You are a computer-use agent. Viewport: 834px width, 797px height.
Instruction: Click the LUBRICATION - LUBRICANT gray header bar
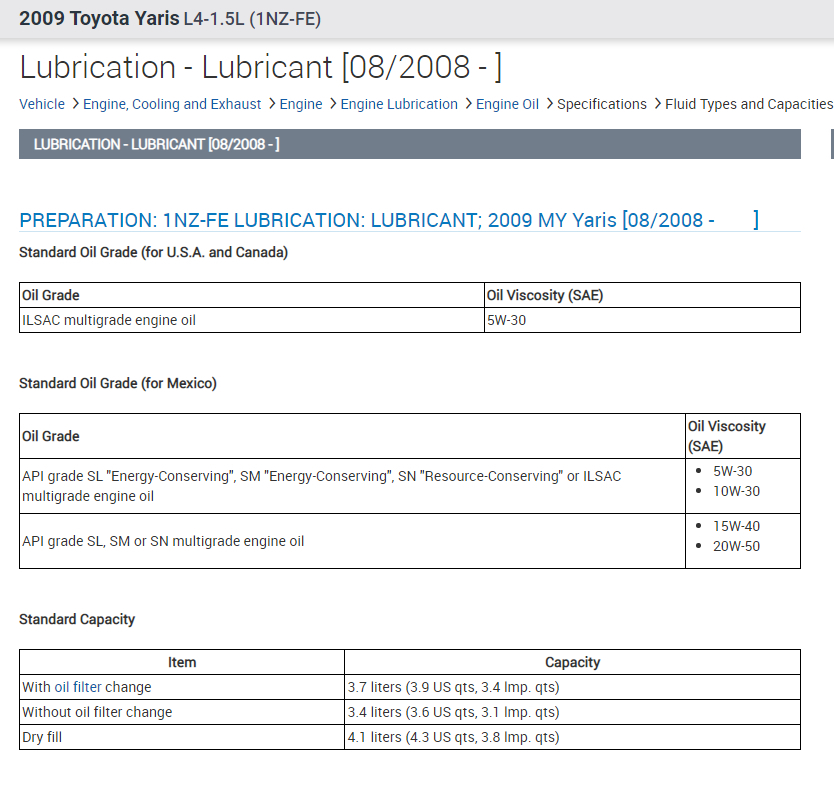pyautogui.click(x=410, y=144)
